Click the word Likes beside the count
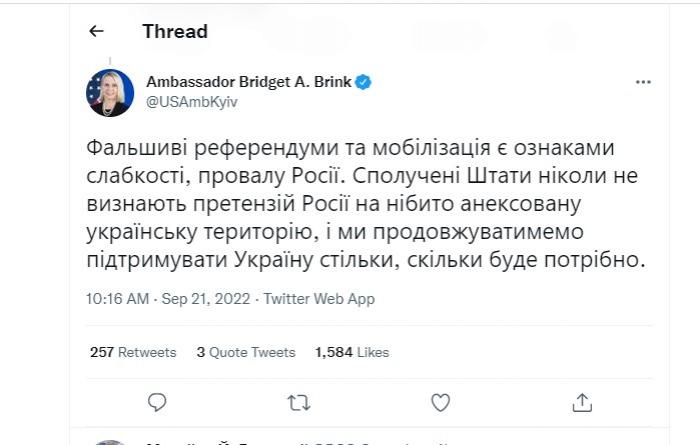The image size is (700, 445). (373, 352)
